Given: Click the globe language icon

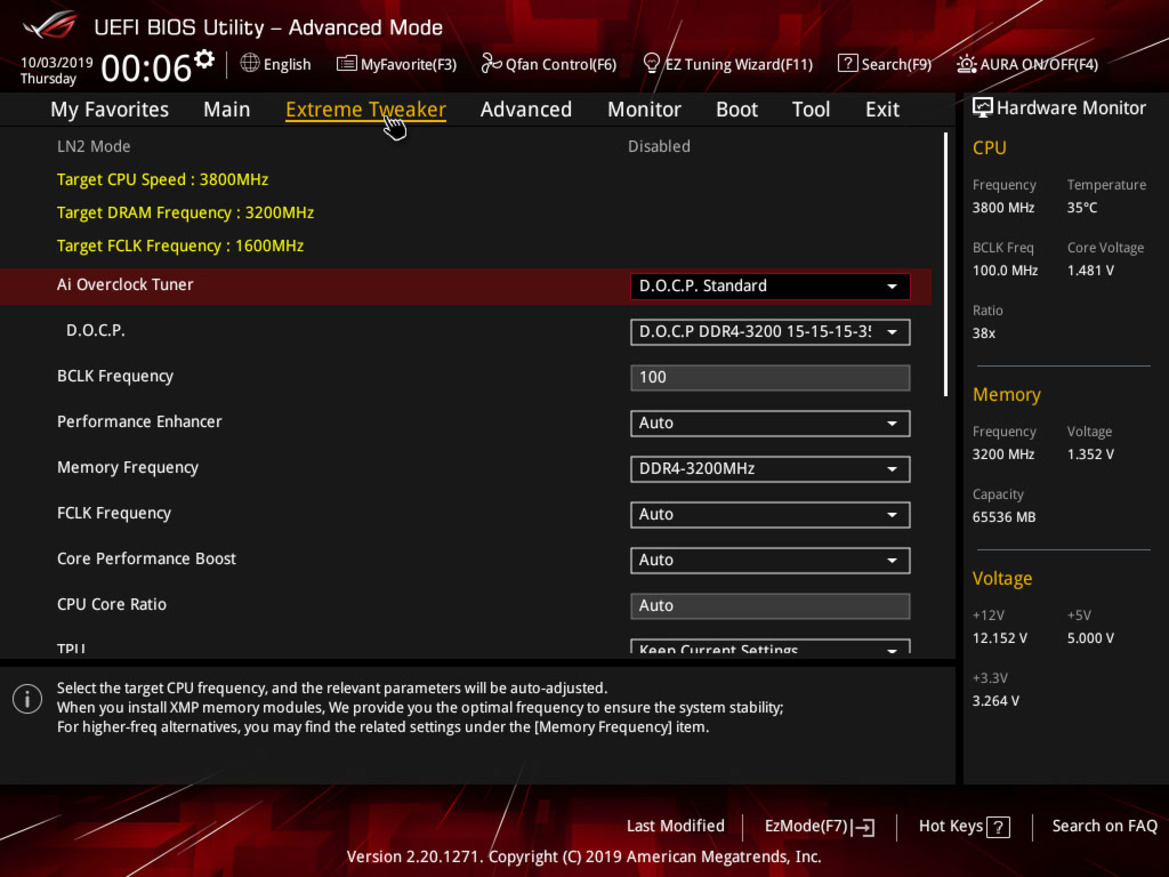Looking at the screenshot, I should click(250, 63).
